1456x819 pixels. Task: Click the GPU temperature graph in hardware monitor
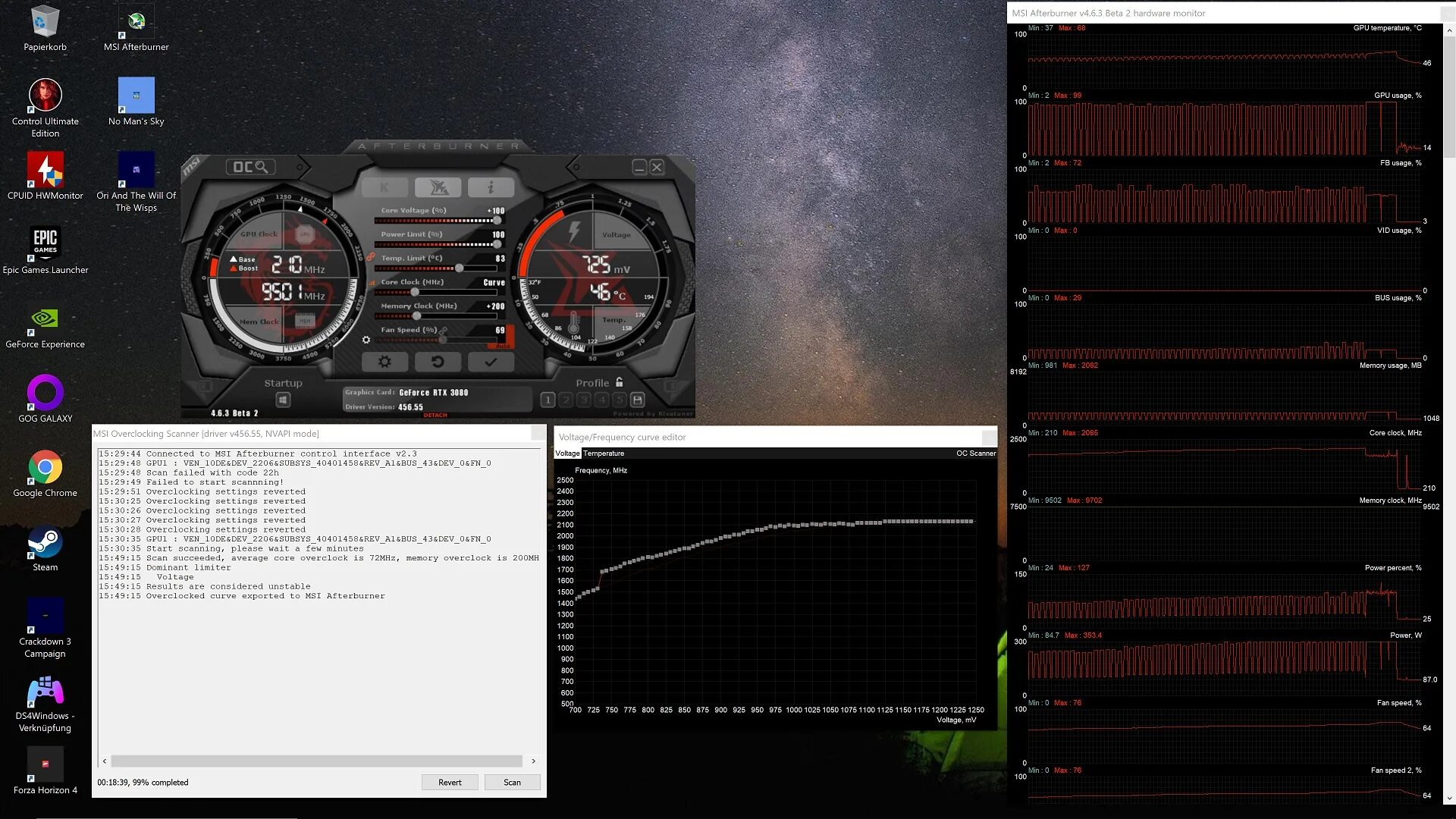tap(1225, 60)
